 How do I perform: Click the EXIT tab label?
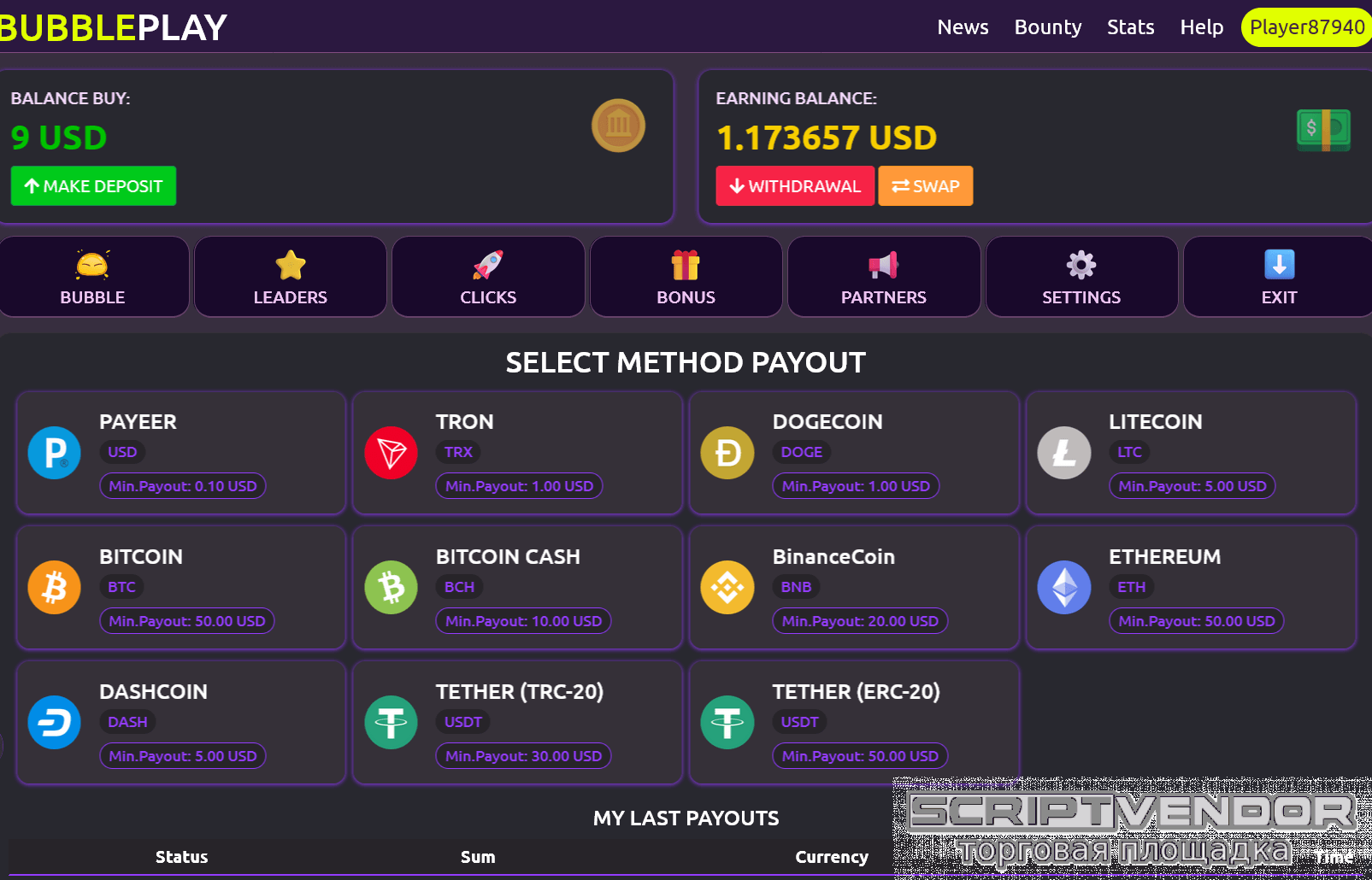[x=1280, y=297]
